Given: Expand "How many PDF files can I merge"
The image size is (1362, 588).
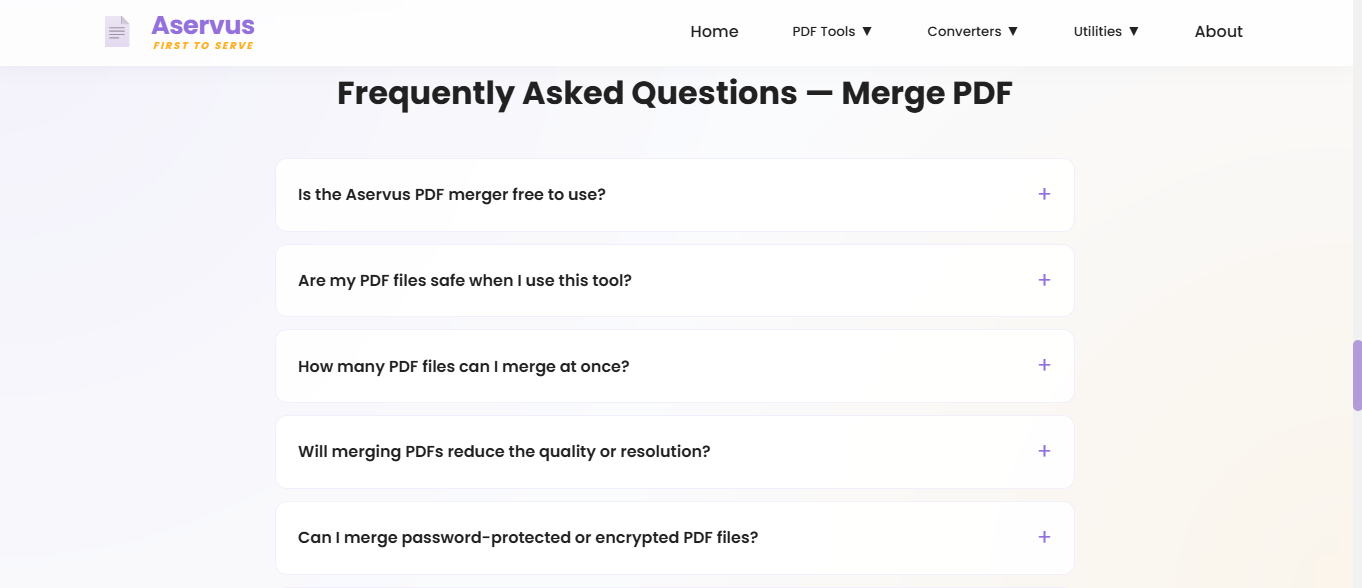Looking at the screenshot, I should (463, 366).
